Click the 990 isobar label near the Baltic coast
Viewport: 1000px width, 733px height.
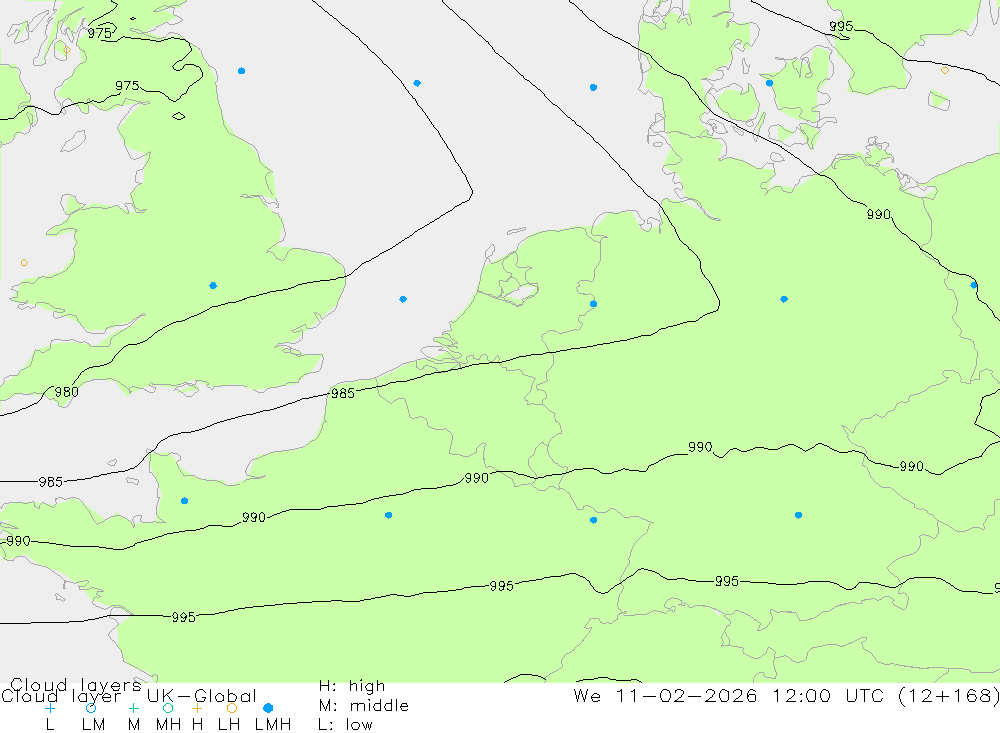879,214
